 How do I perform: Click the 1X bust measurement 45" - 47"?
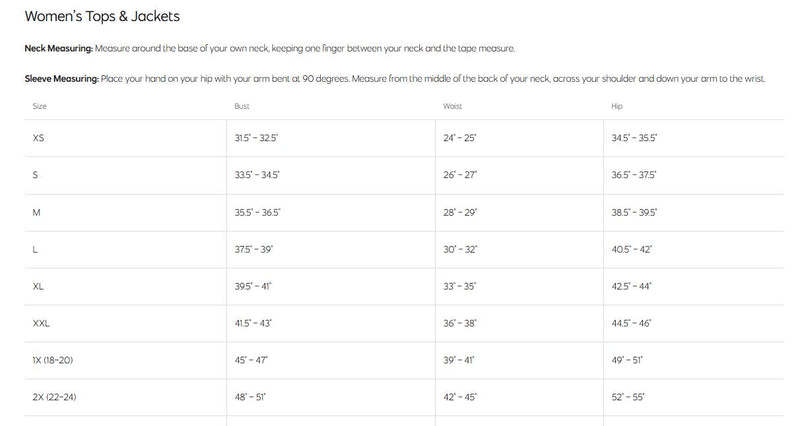pyautogui.click(x=251, y=360)
